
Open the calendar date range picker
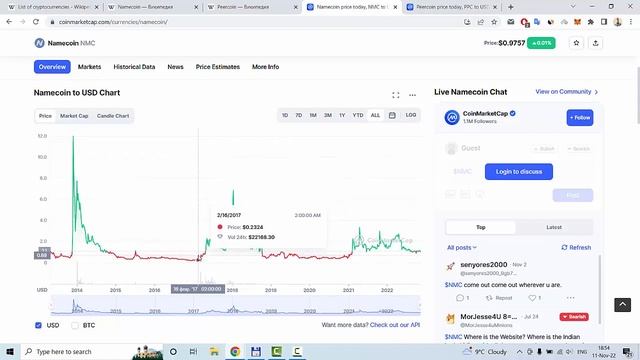(392, 116)
